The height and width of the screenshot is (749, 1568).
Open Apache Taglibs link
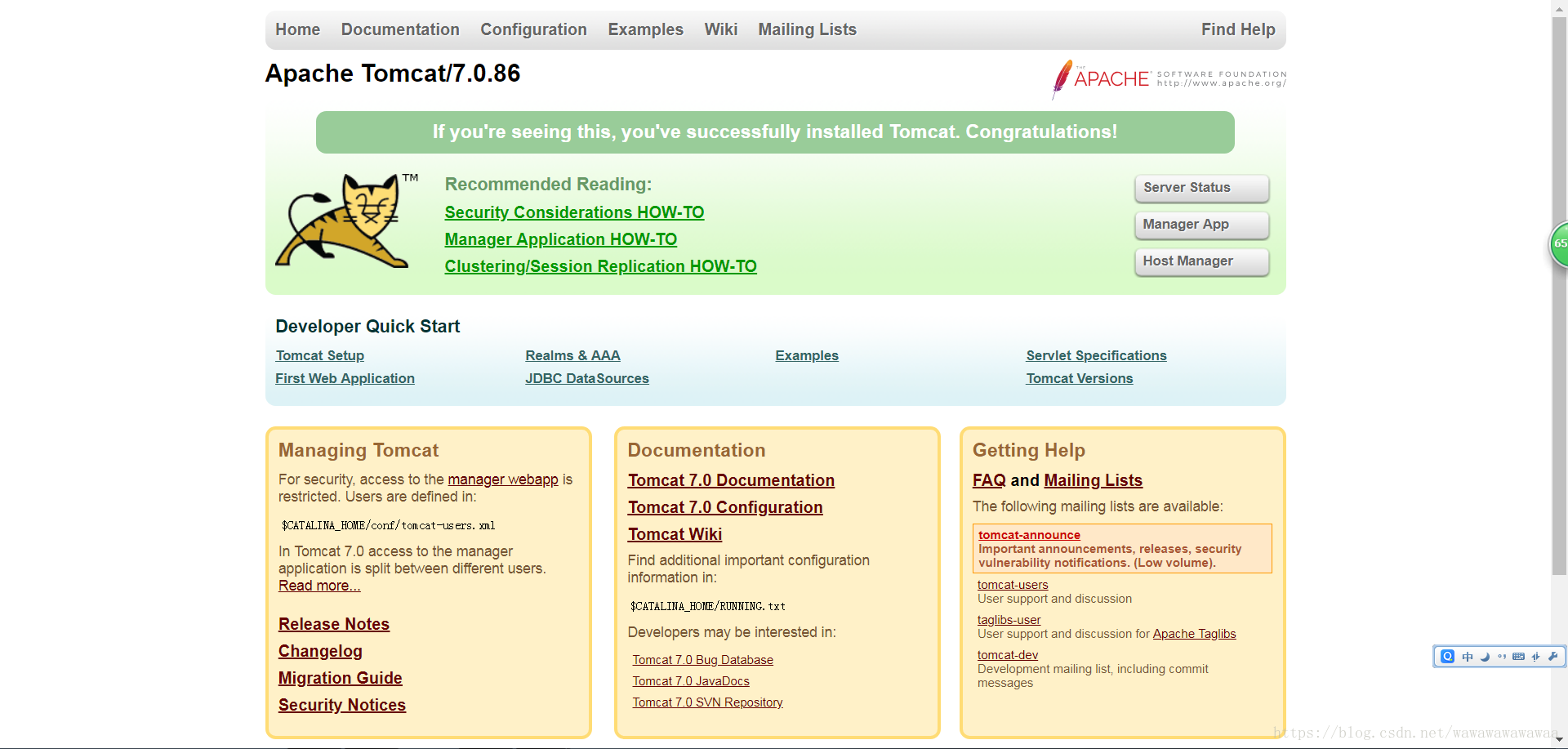1194,634
